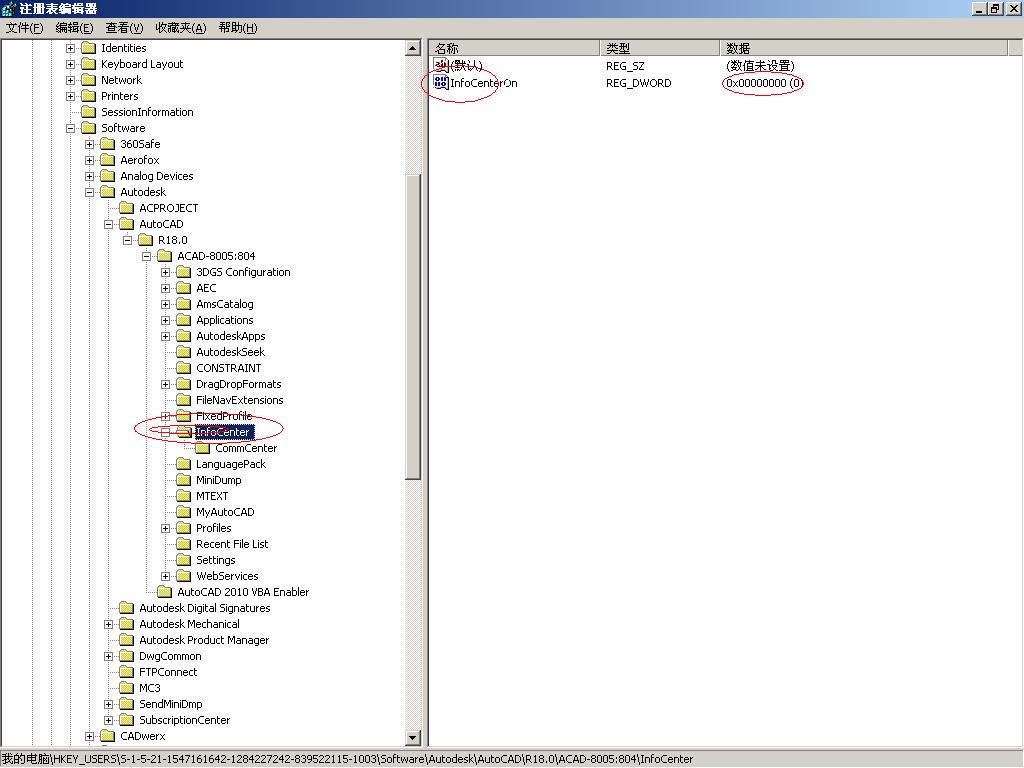Click the Aerofox folder icon

[x=107, y=160]
